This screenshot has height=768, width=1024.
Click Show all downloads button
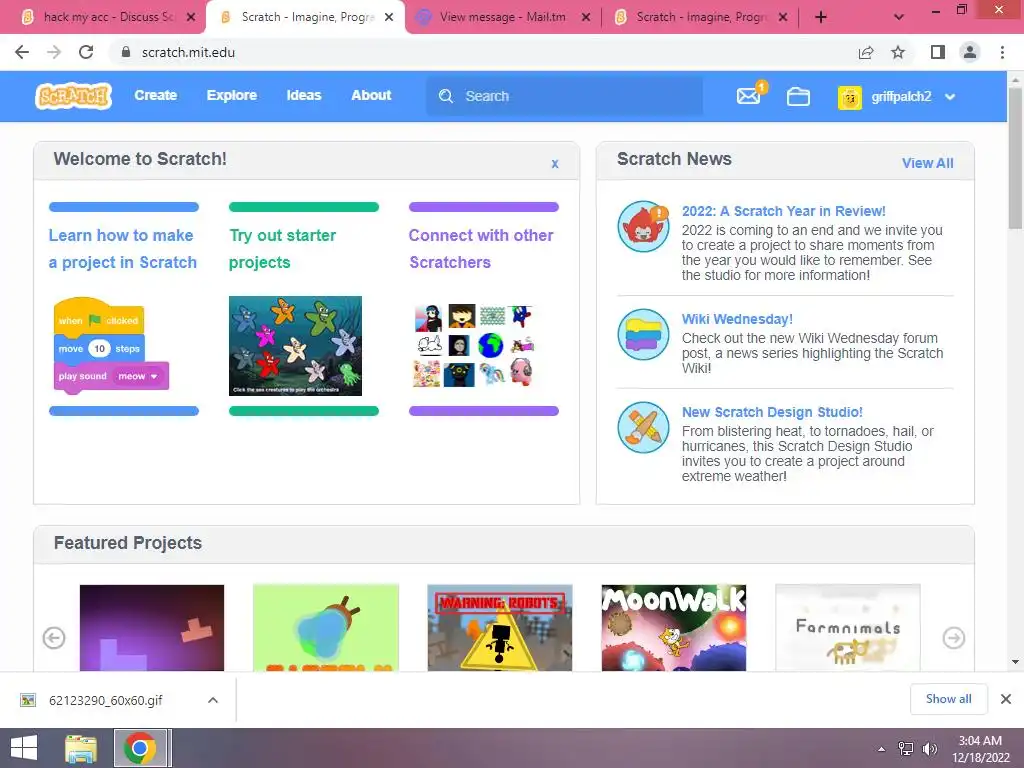coord(948,699)
